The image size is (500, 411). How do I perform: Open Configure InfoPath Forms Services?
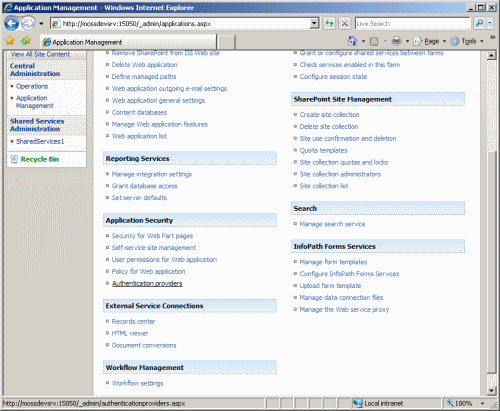[x=349, y=274]
